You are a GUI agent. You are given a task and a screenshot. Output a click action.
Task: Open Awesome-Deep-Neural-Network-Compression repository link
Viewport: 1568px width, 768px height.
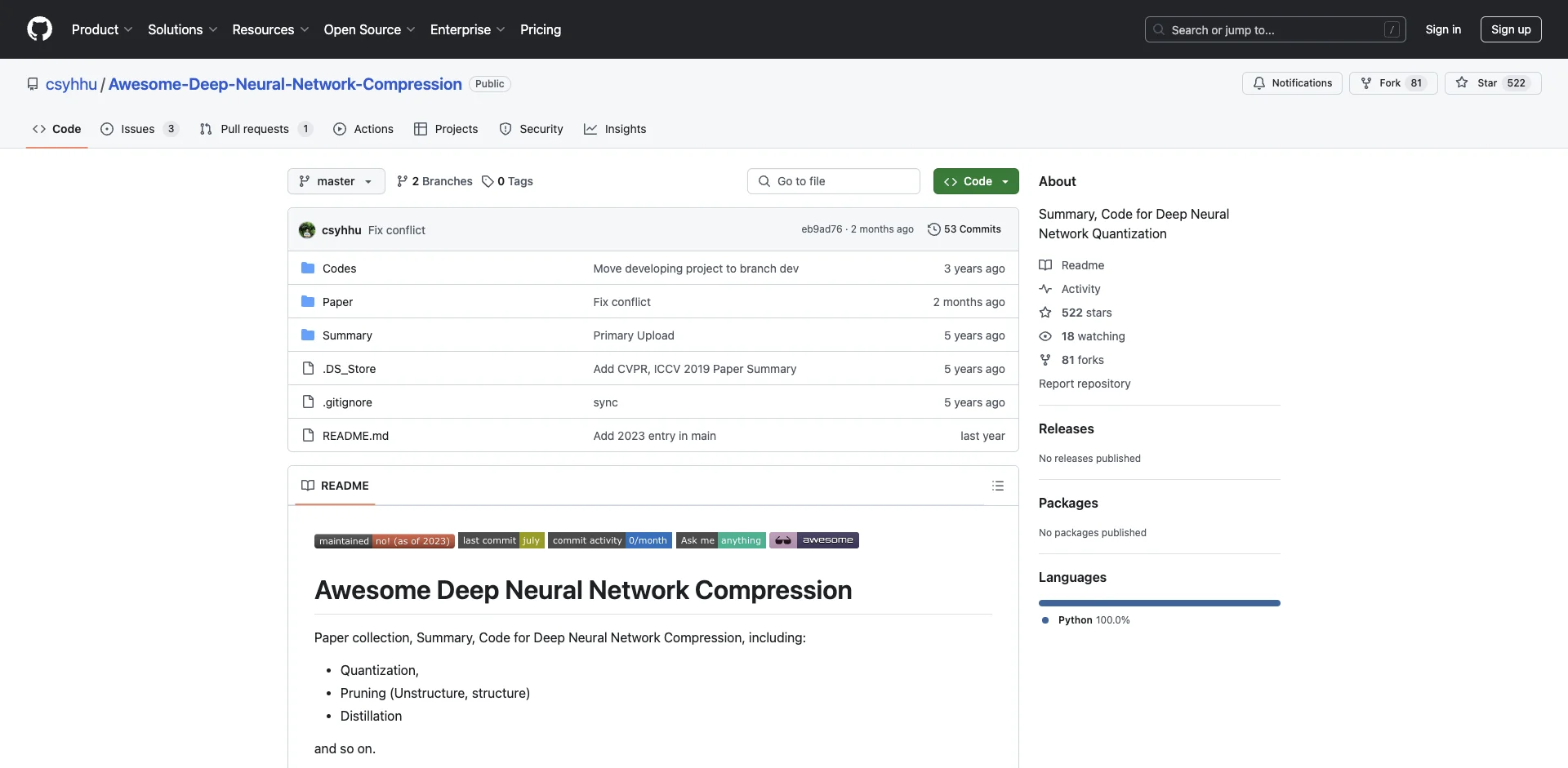[285, 84]
